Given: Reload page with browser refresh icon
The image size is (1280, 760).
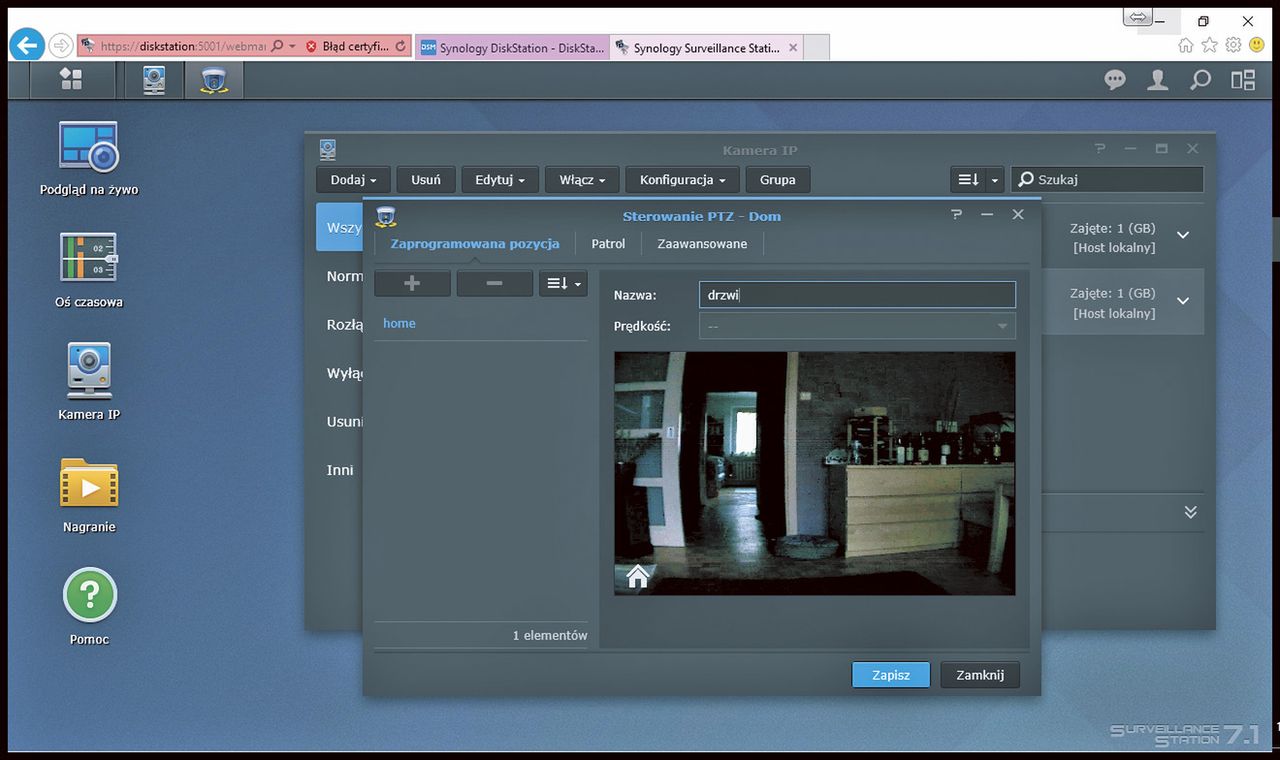Looking at the screenshot, I should pyautogui.click(x=401, y=46).
